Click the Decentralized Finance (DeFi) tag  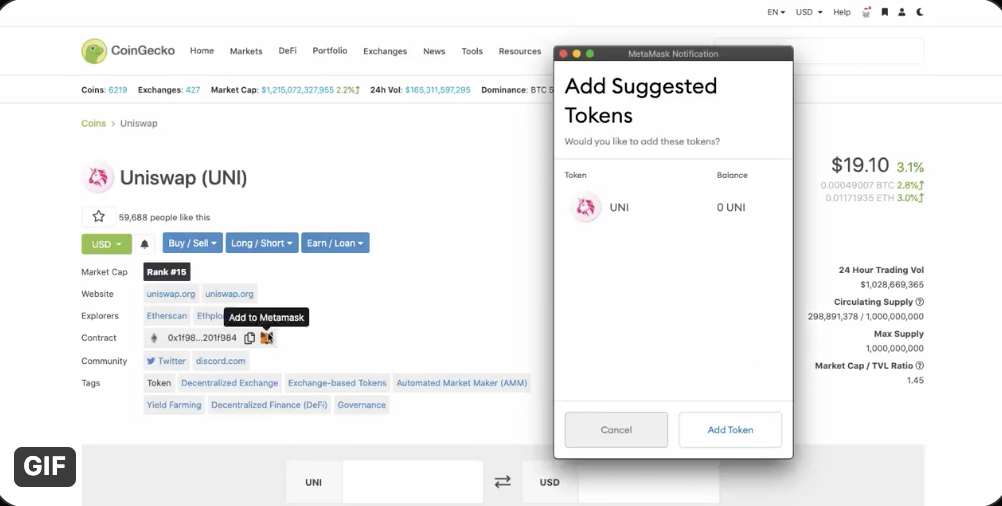point(269,405)
